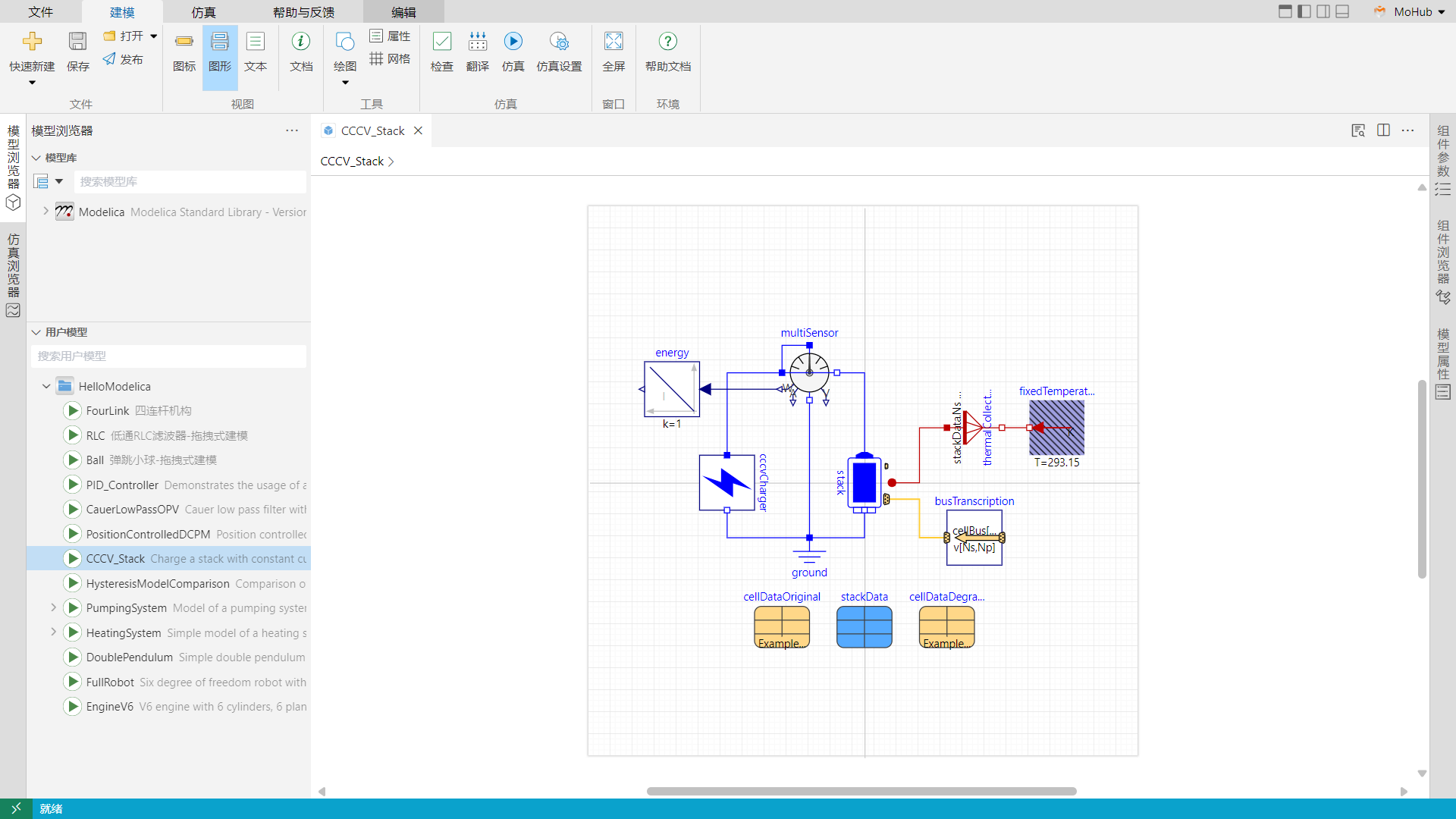Expand the PumpingSystem tree node
Screen dimensions: 1456x819
pyautogui.click(x=53, y=607)
